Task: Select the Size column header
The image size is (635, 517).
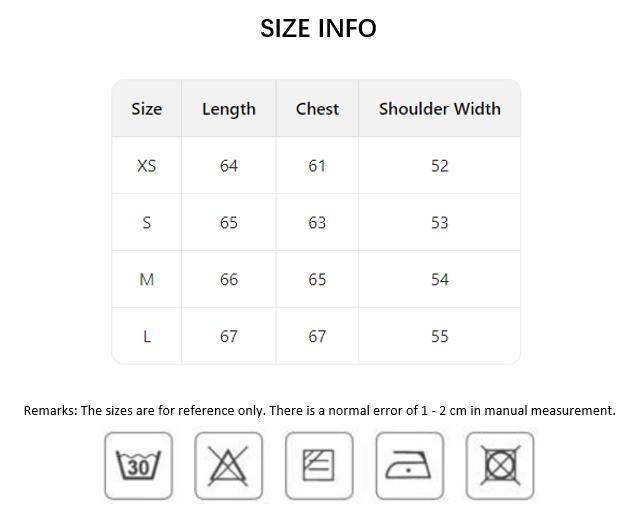Action: click(x=147, y=109)
